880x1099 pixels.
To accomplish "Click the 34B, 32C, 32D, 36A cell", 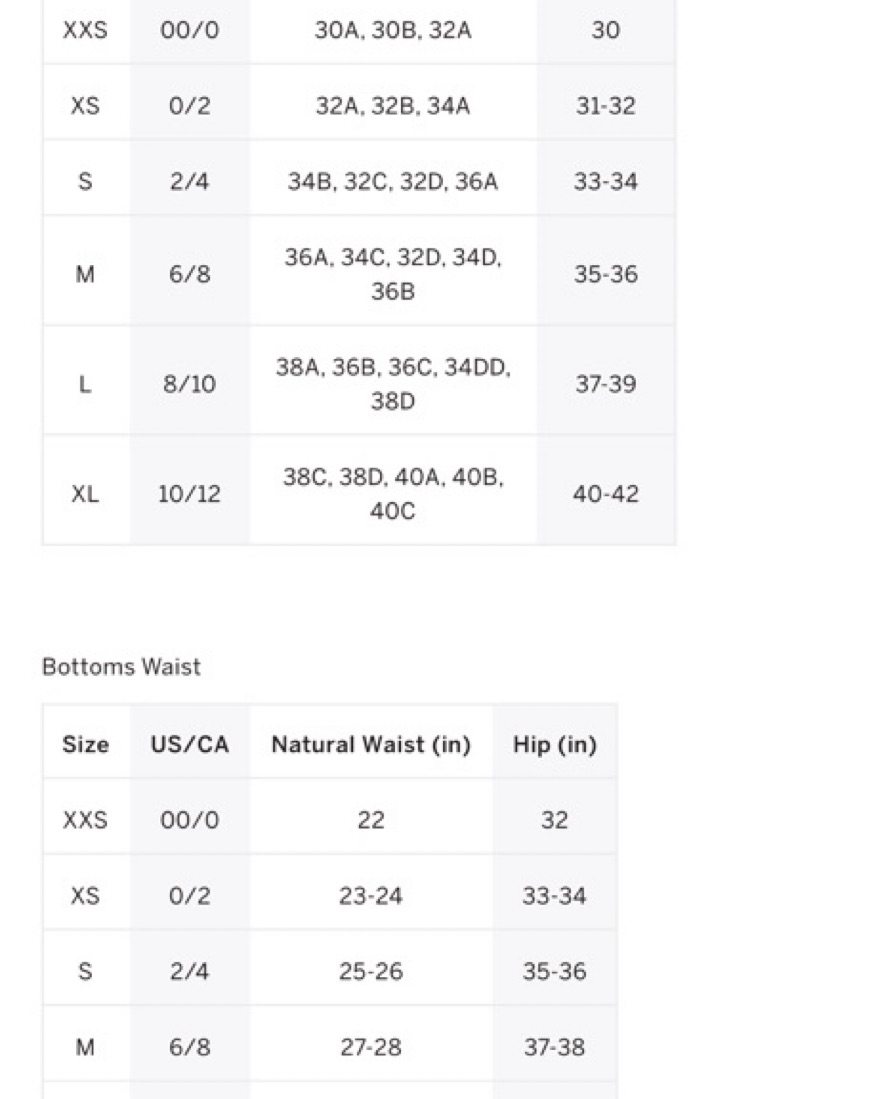I will [x=393, y=182].
